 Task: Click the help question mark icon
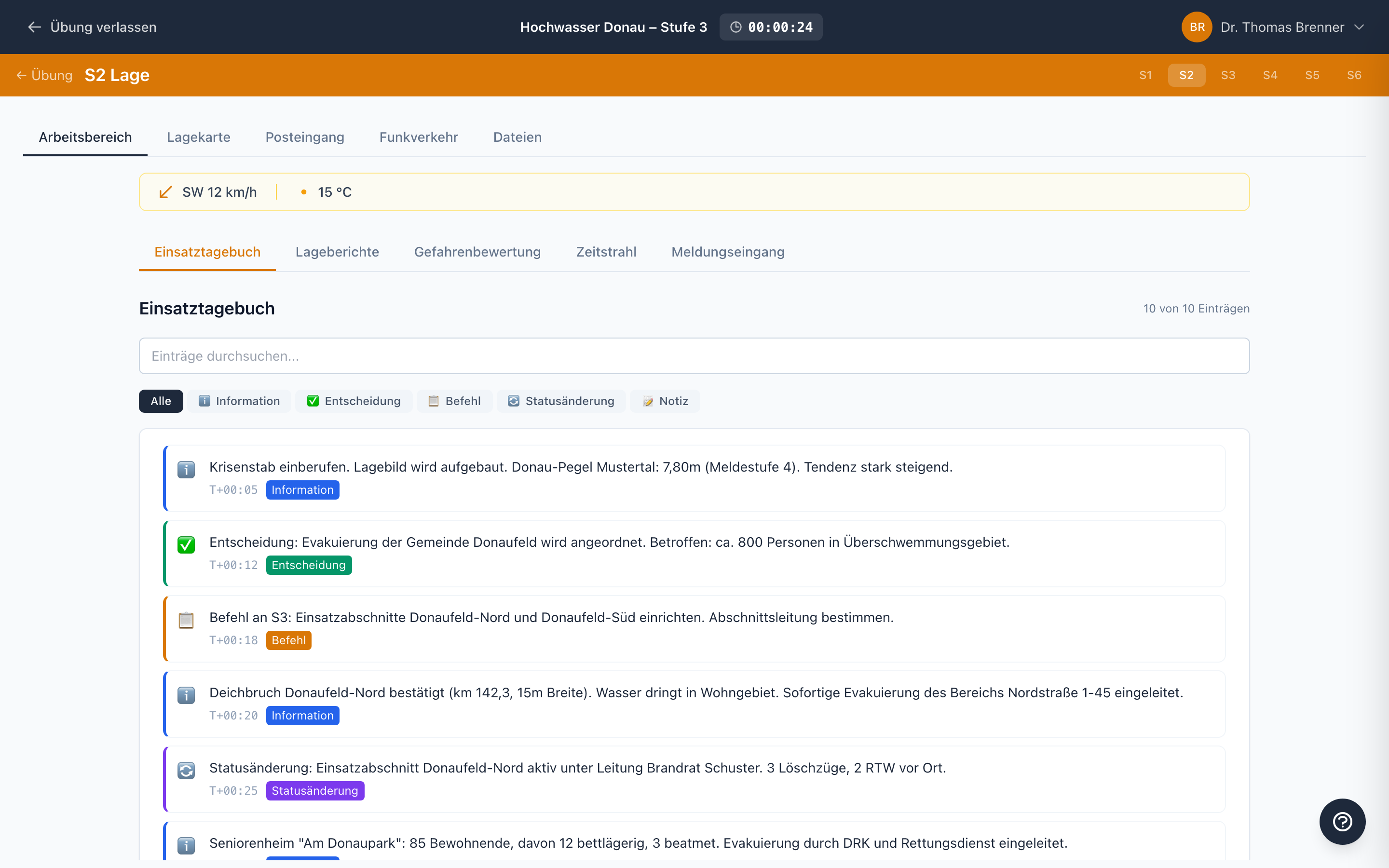click(1342, 822)
